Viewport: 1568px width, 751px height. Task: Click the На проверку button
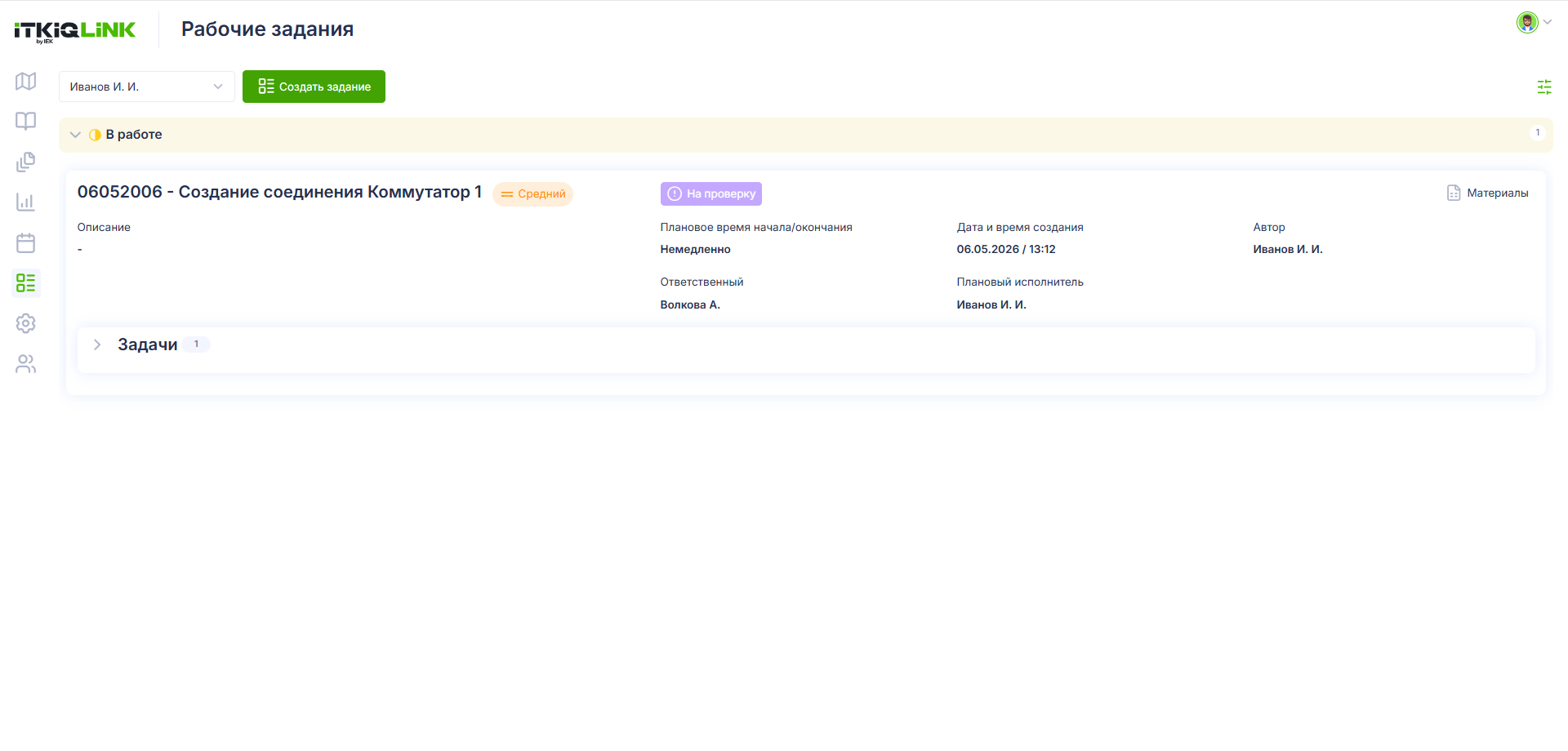[x=711, y=193]
